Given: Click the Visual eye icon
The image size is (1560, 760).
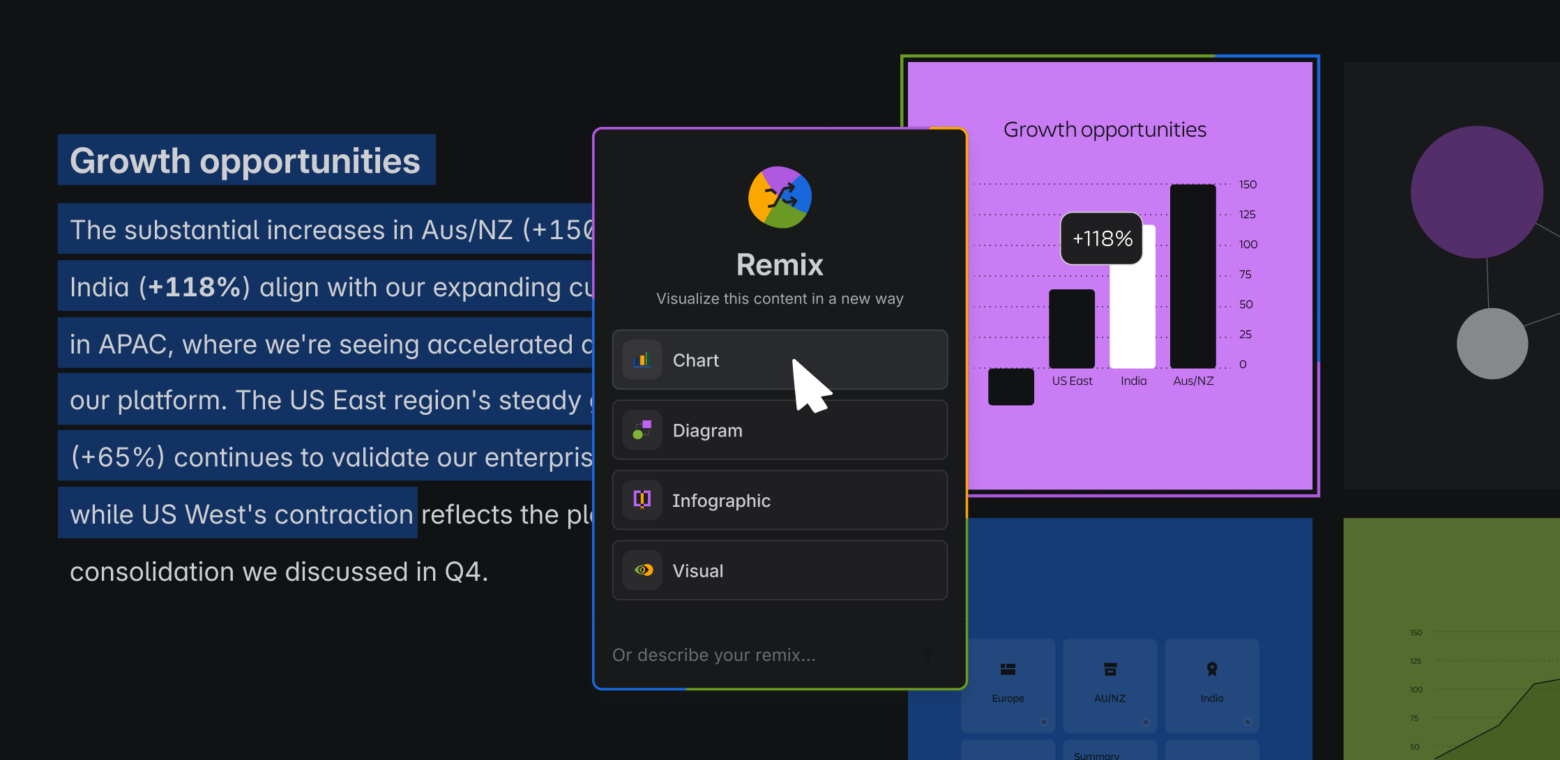Looking at the screenshot, I should point(642,570).
